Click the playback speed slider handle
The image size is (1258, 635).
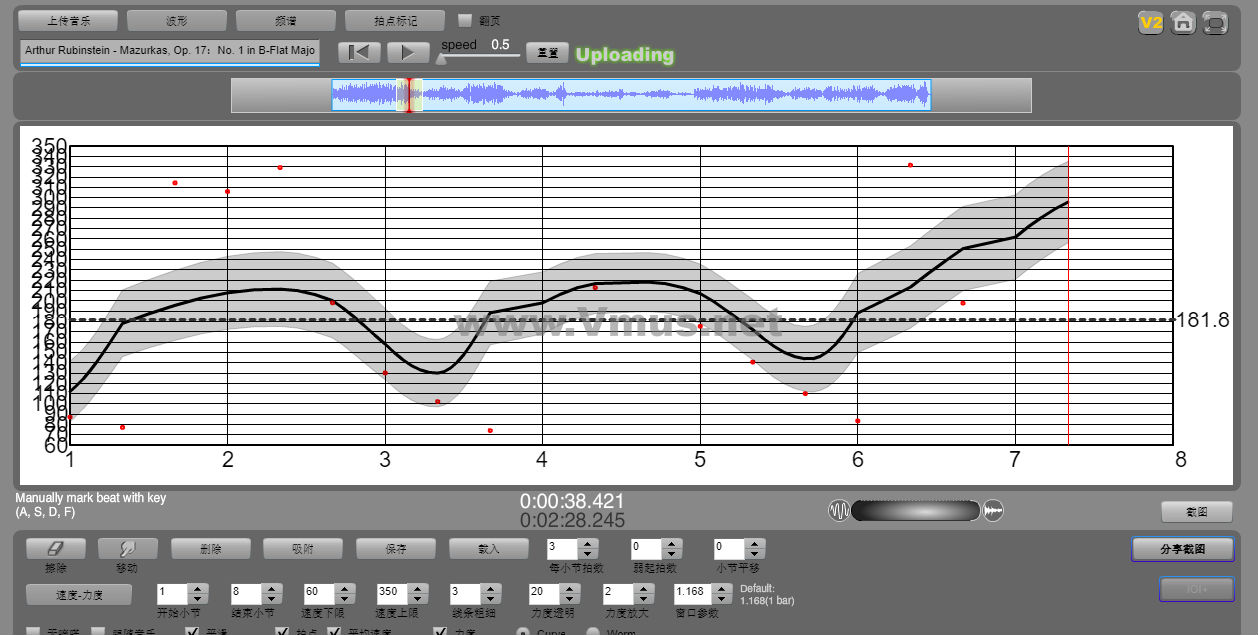441,59
